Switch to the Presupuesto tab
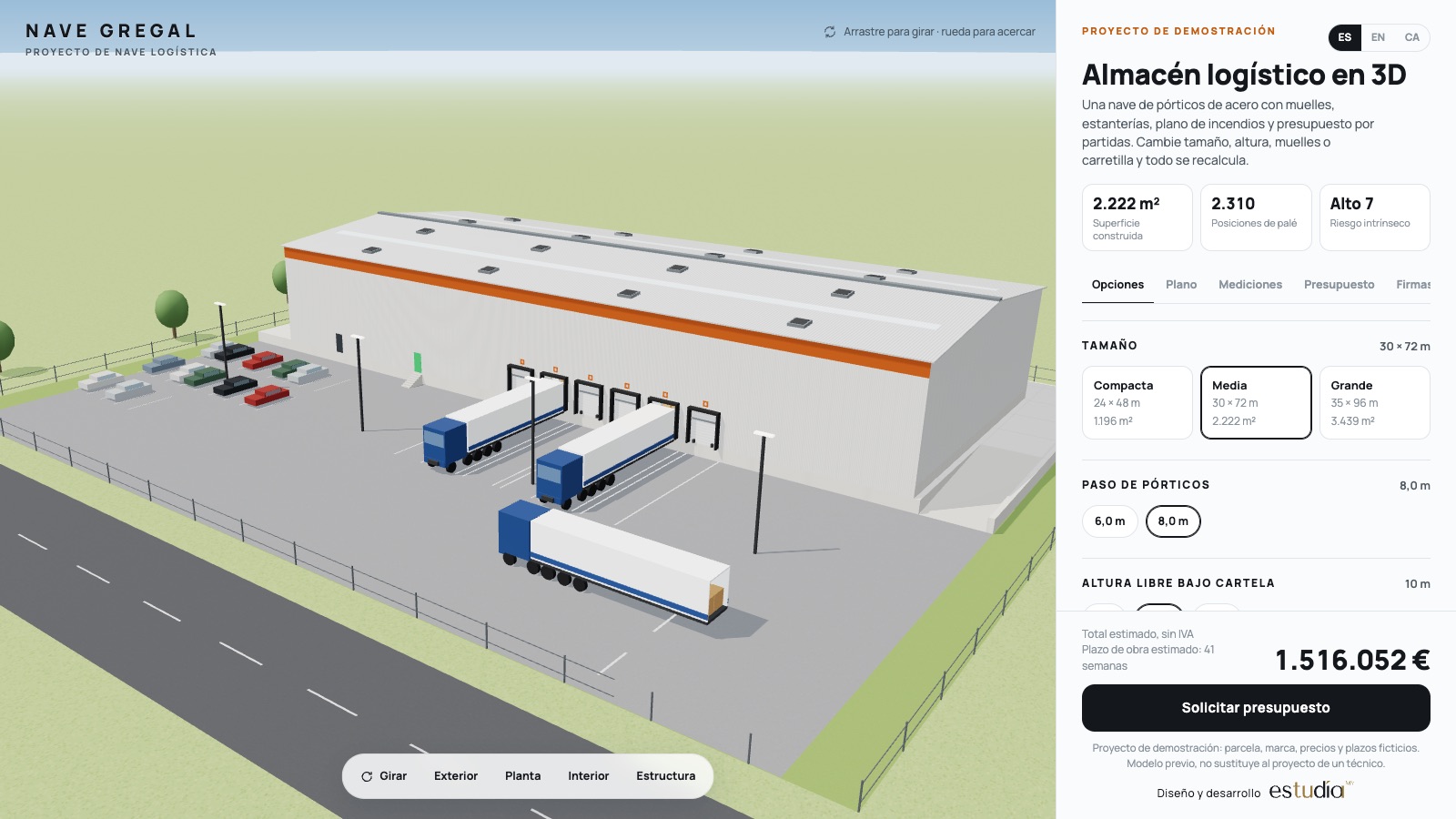Screen dimensions: 1456x819 1339,285
